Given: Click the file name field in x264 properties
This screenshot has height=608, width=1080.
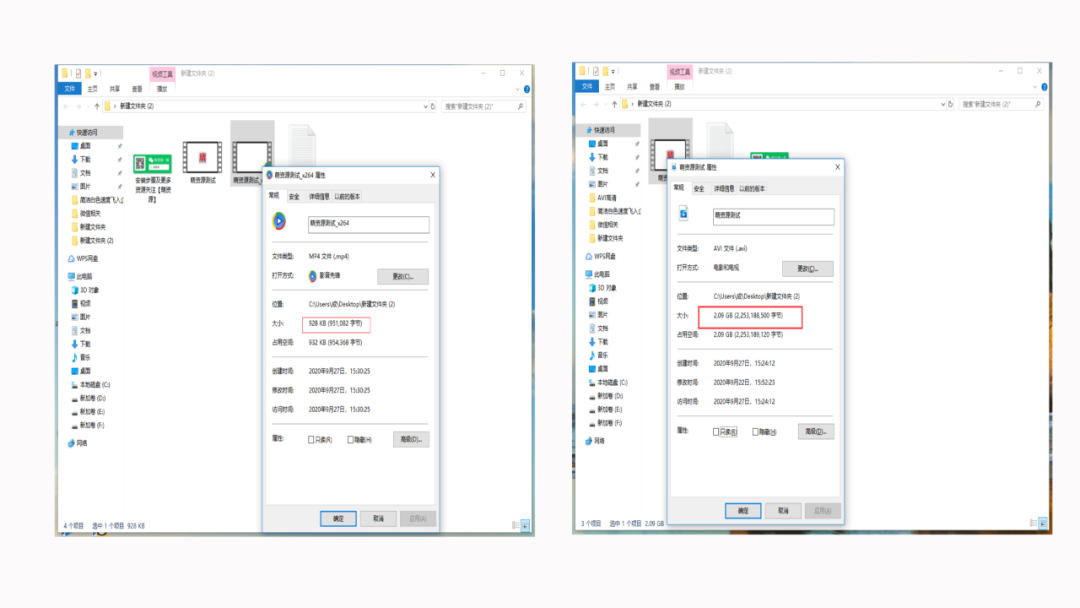Looking at the screenshot, I should (367, 225).
